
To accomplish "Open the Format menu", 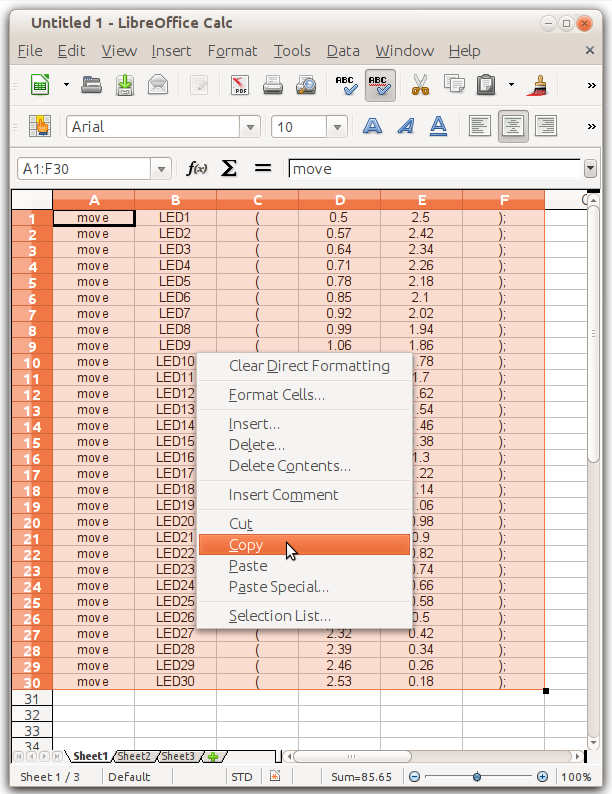I will [232, 51].
